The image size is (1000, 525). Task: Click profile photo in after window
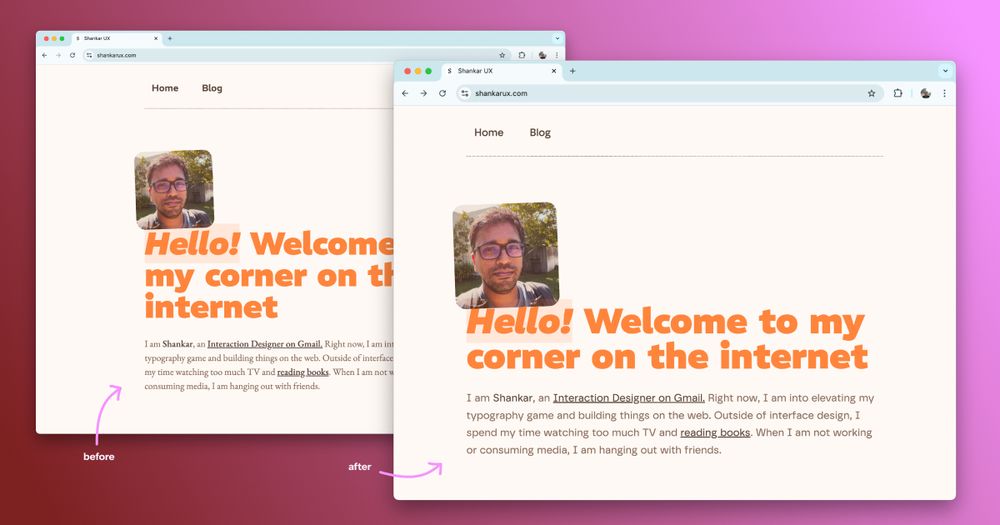pyautogui.click(x=506, y=255)
